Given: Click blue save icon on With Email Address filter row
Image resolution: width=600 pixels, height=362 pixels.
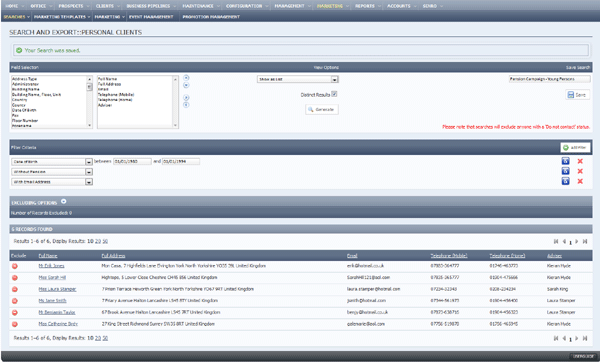Looking at the screenshot, I should tap(565, 181).
